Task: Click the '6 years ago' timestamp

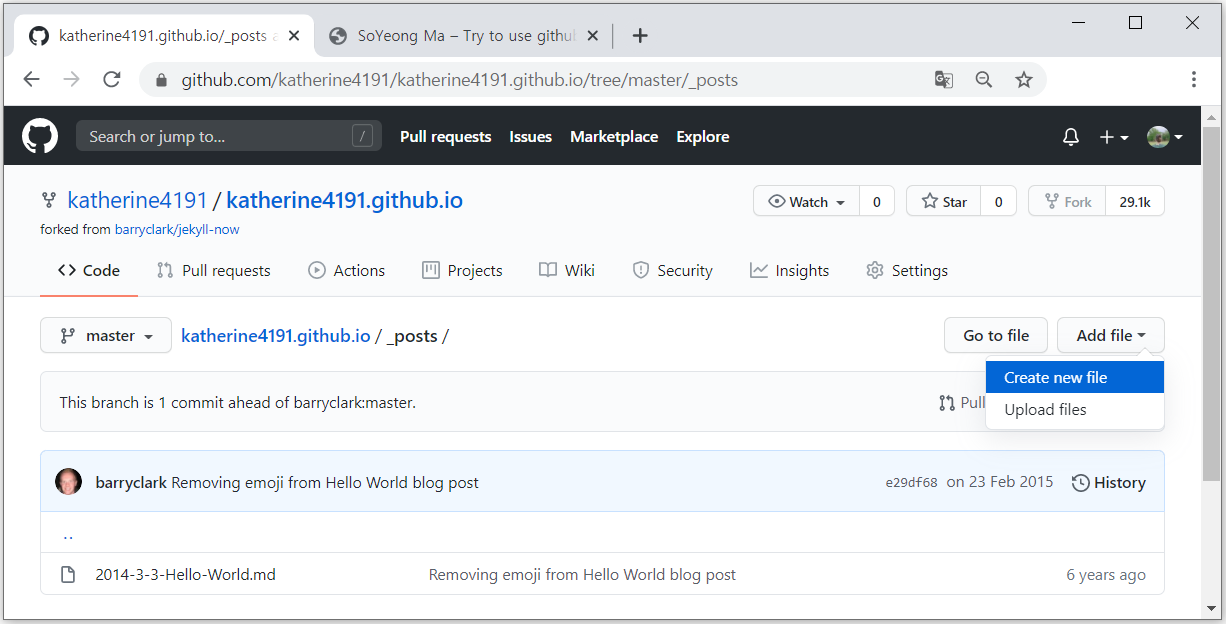Action: click(x=1106, y=575)
